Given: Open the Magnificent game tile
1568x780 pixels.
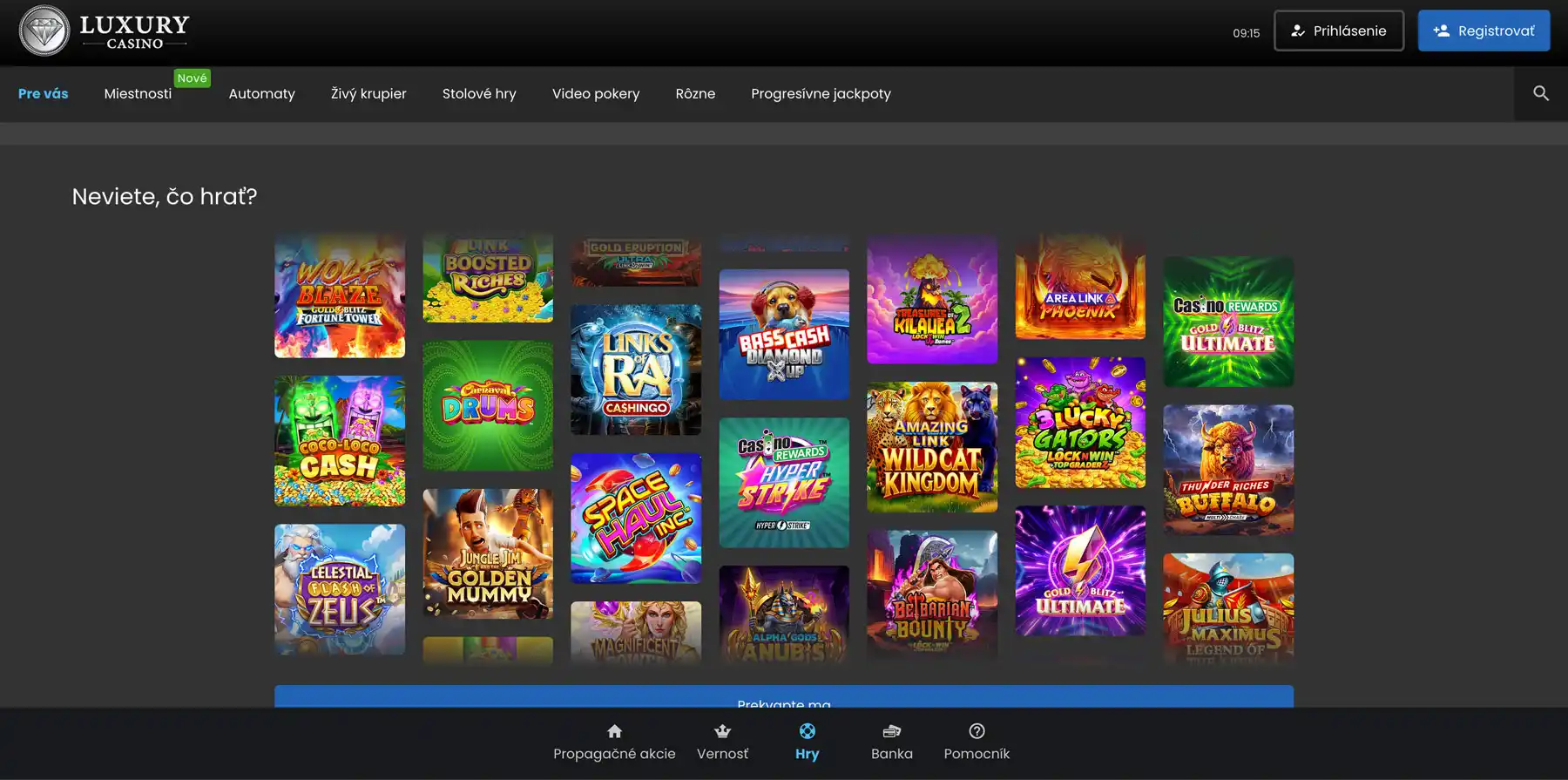Looking at the screenshot, I should point(636,634).
